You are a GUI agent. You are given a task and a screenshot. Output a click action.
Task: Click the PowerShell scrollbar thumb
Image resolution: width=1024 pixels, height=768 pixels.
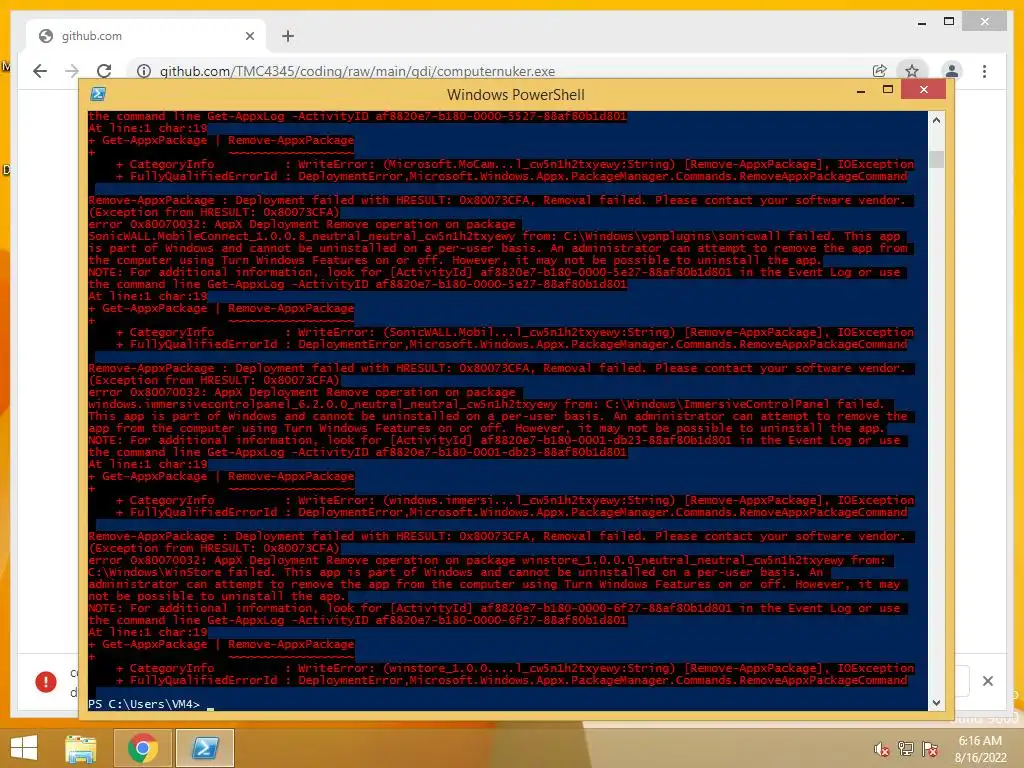936,159
